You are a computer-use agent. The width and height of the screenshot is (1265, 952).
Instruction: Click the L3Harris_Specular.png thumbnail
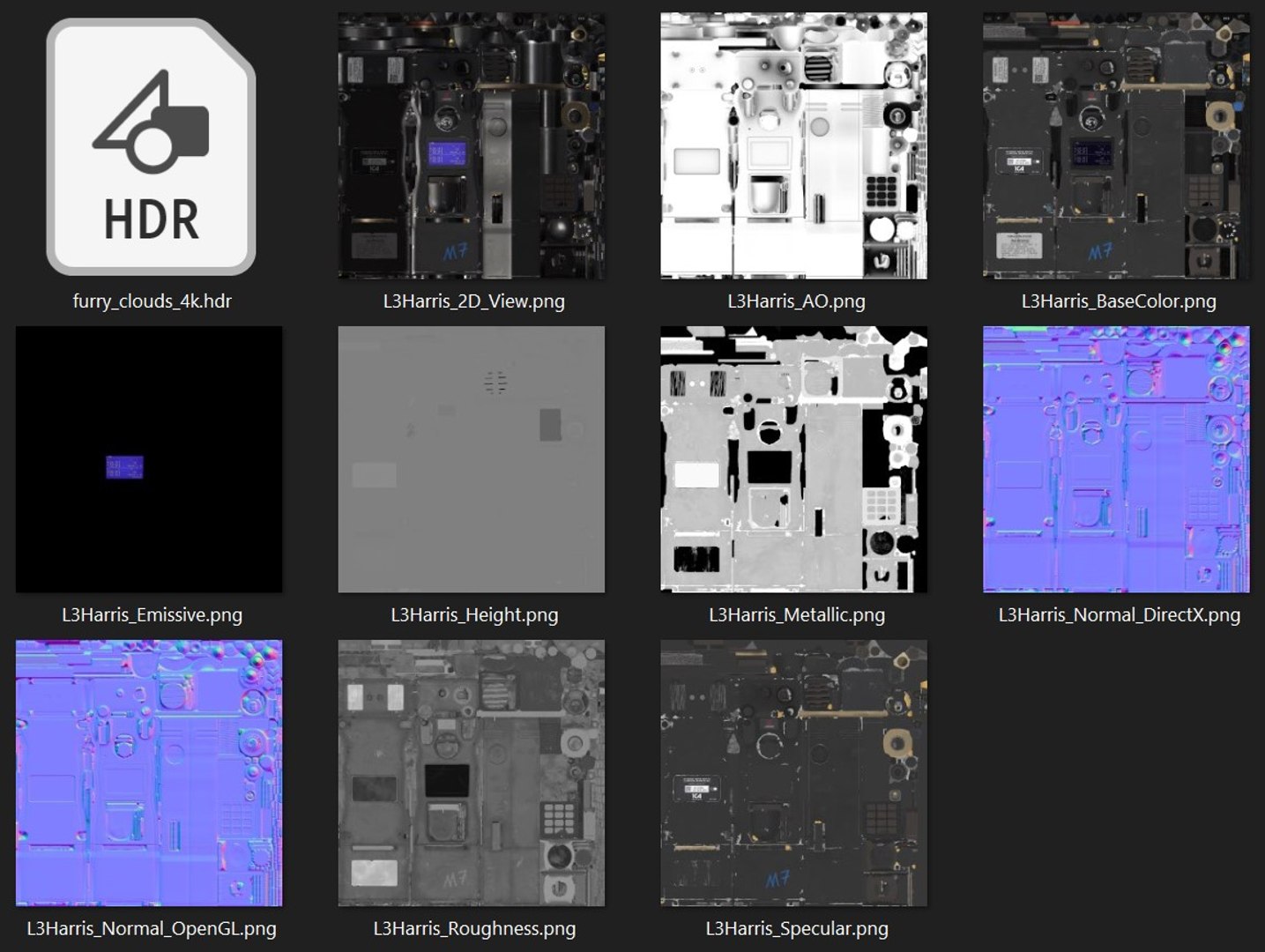click(x=794, y=774)
